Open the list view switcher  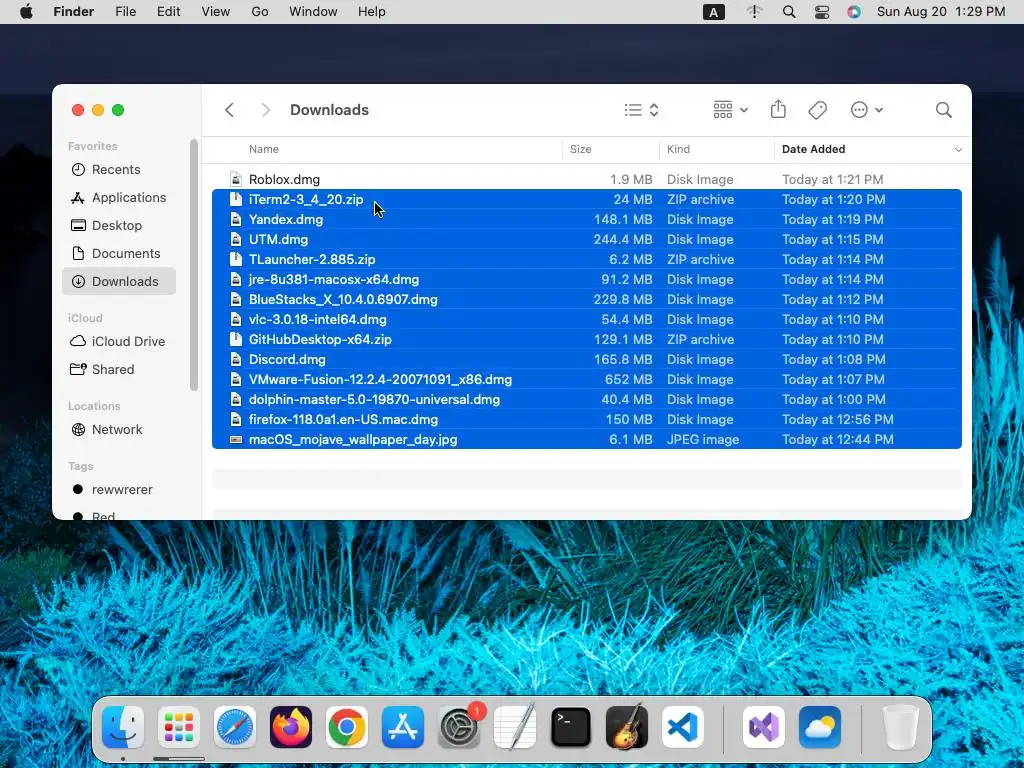point(641,110)
